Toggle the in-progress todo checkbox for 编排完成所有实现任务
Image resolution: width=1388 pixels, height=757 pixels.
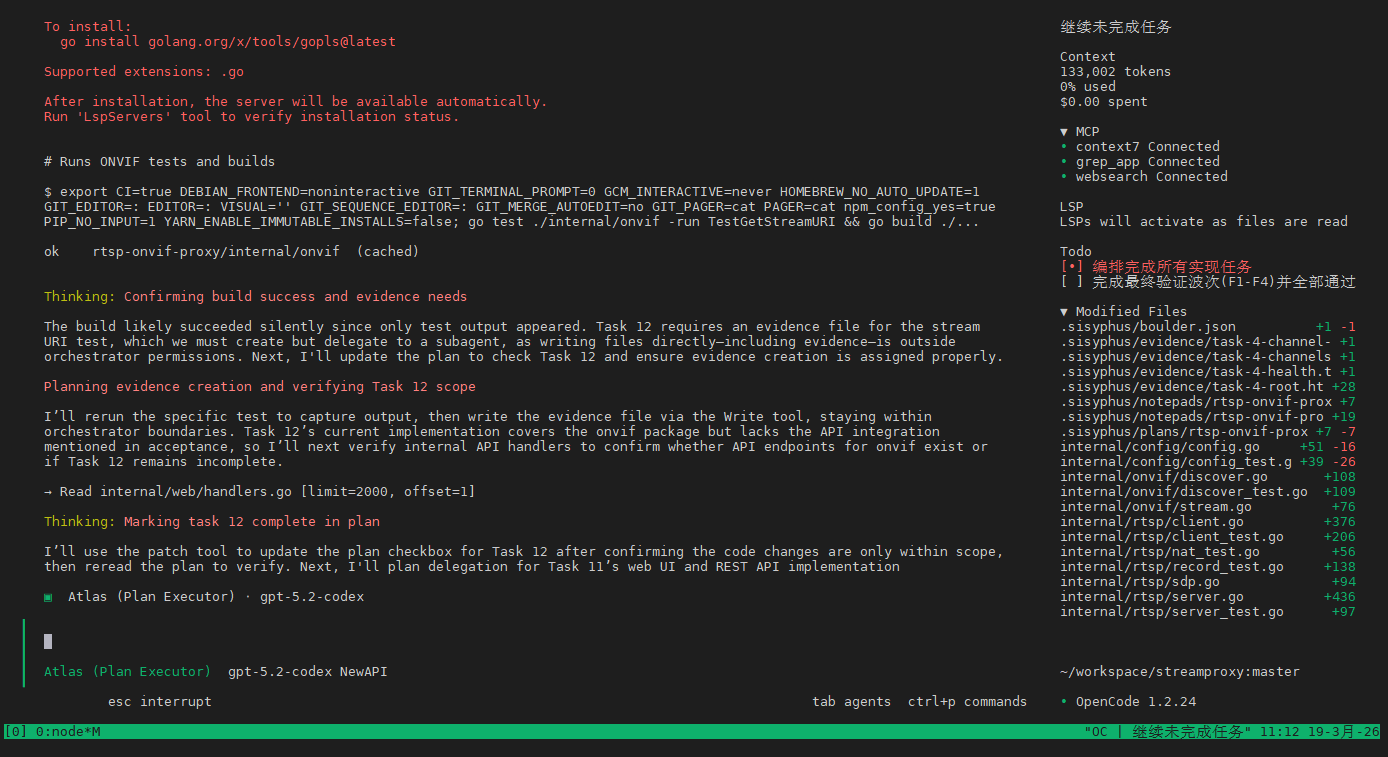pos(1072,267)
